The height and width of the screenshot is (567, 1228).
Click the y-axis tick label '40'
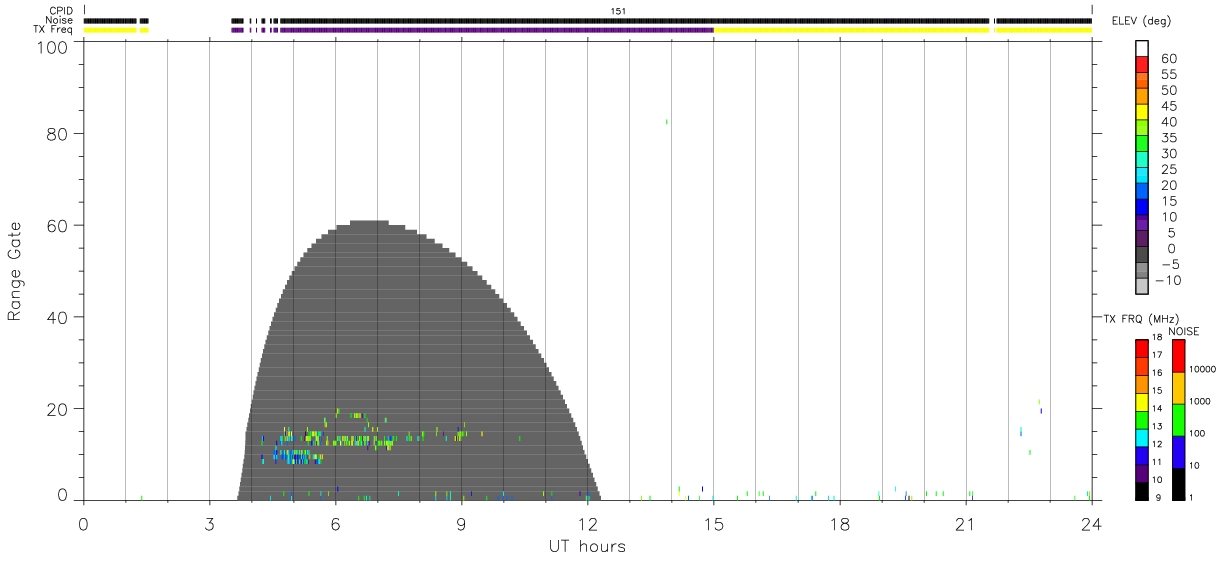(x=59, y=317)
